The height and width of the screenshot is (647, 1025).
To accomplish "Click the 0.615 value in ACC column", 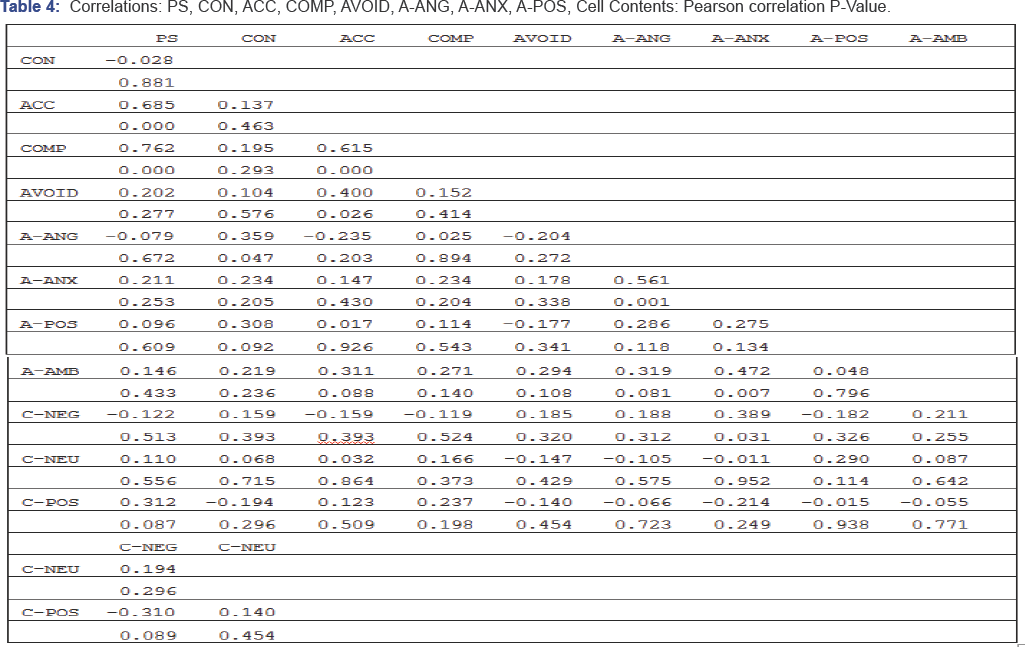I will [x=344, y=148].
